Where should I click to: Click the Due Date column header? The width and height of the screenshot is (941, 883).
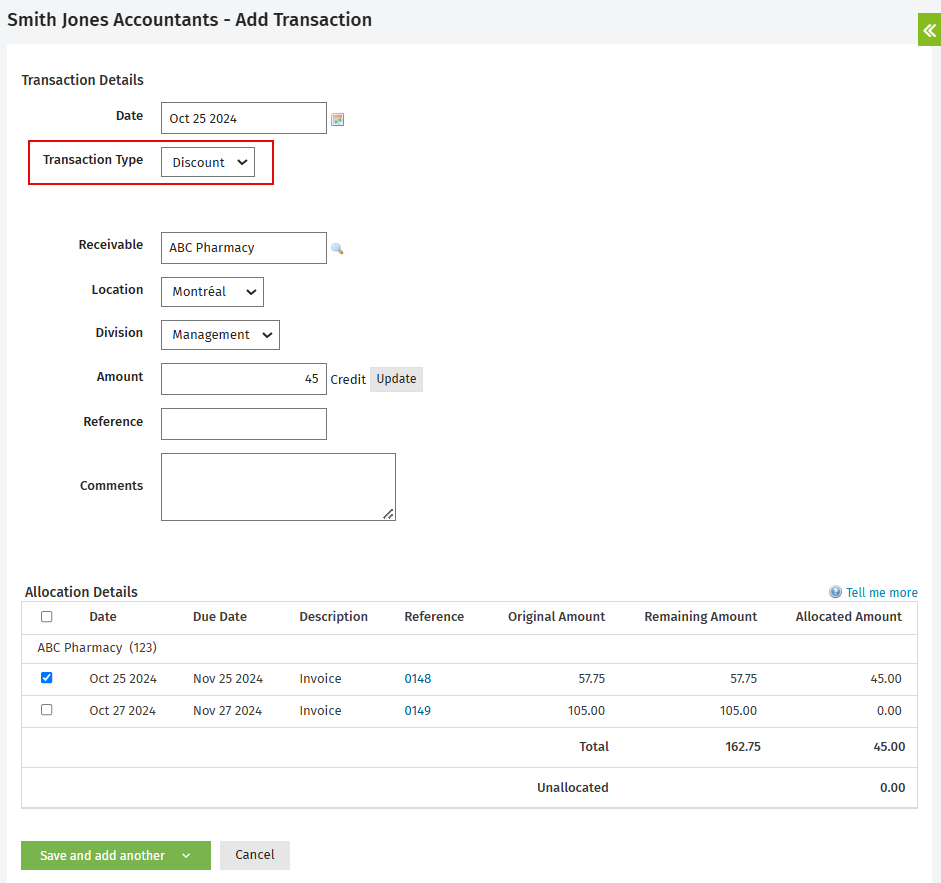220,616
